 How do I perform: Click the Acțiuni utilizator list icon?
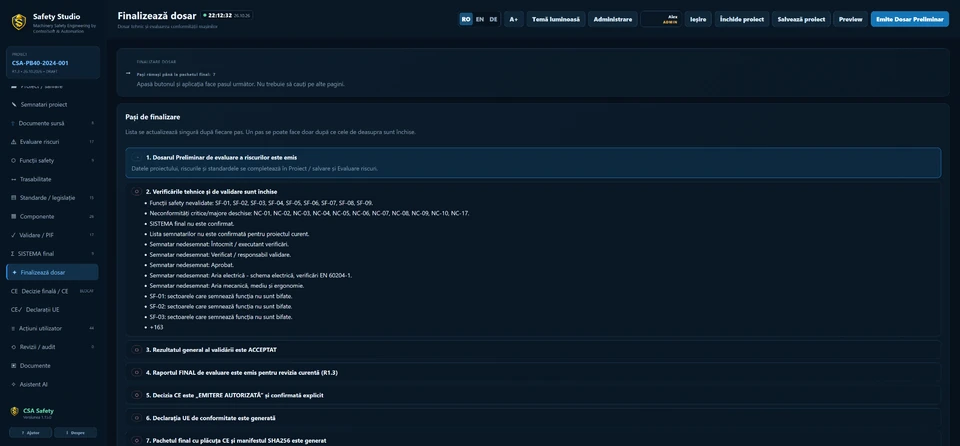[x=13, y=328]
